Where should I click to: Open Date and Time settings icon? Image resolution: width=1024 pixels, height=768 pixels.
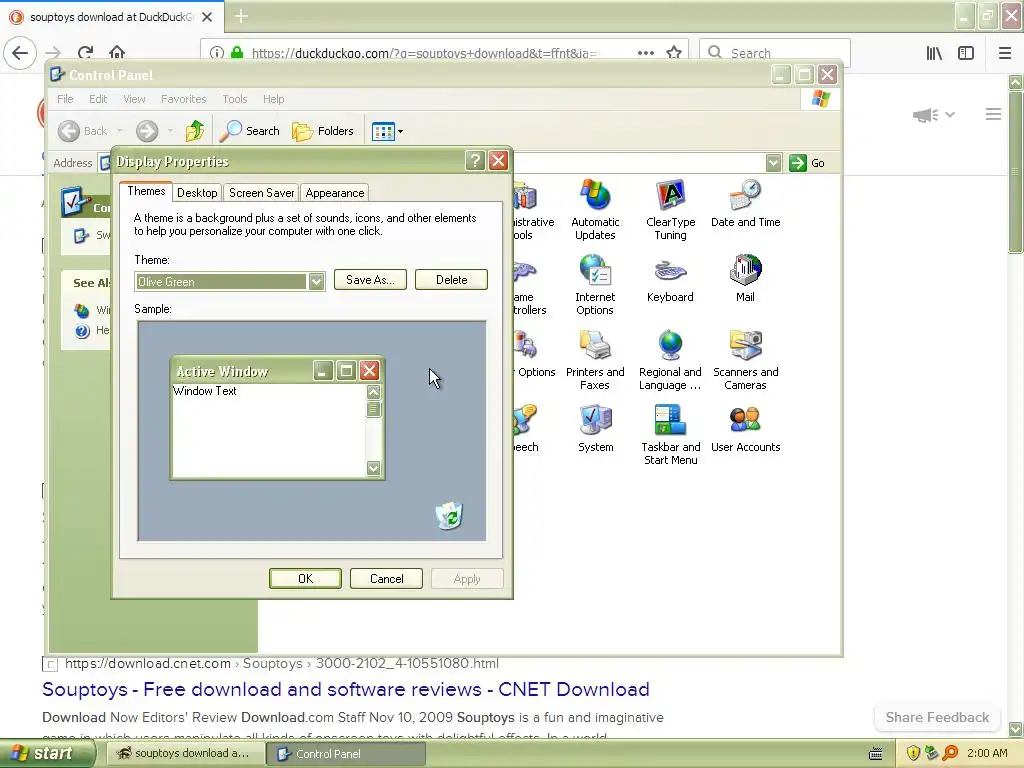(x=745, y=204)
